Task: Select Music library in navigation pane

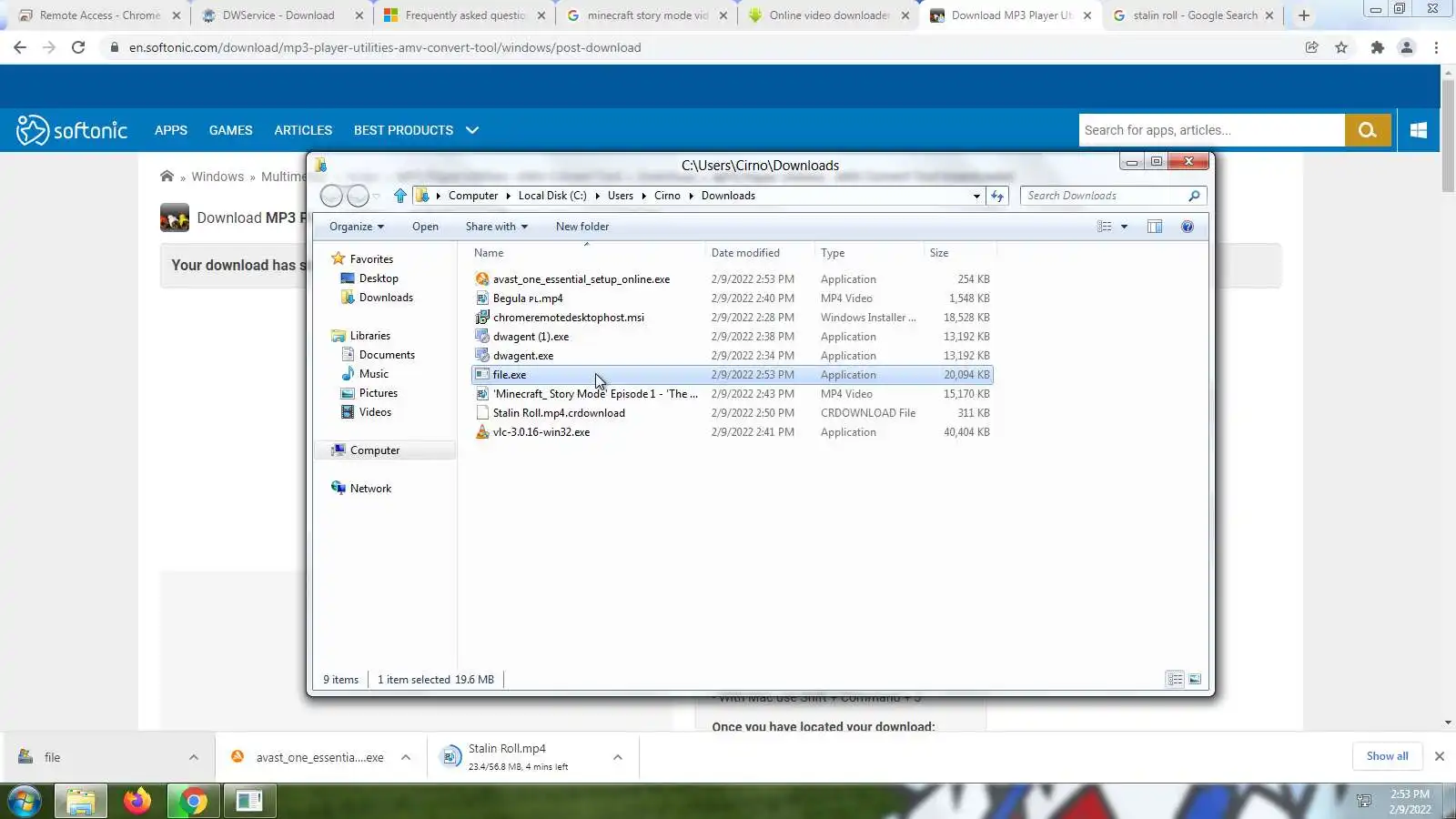Action: 373,374
